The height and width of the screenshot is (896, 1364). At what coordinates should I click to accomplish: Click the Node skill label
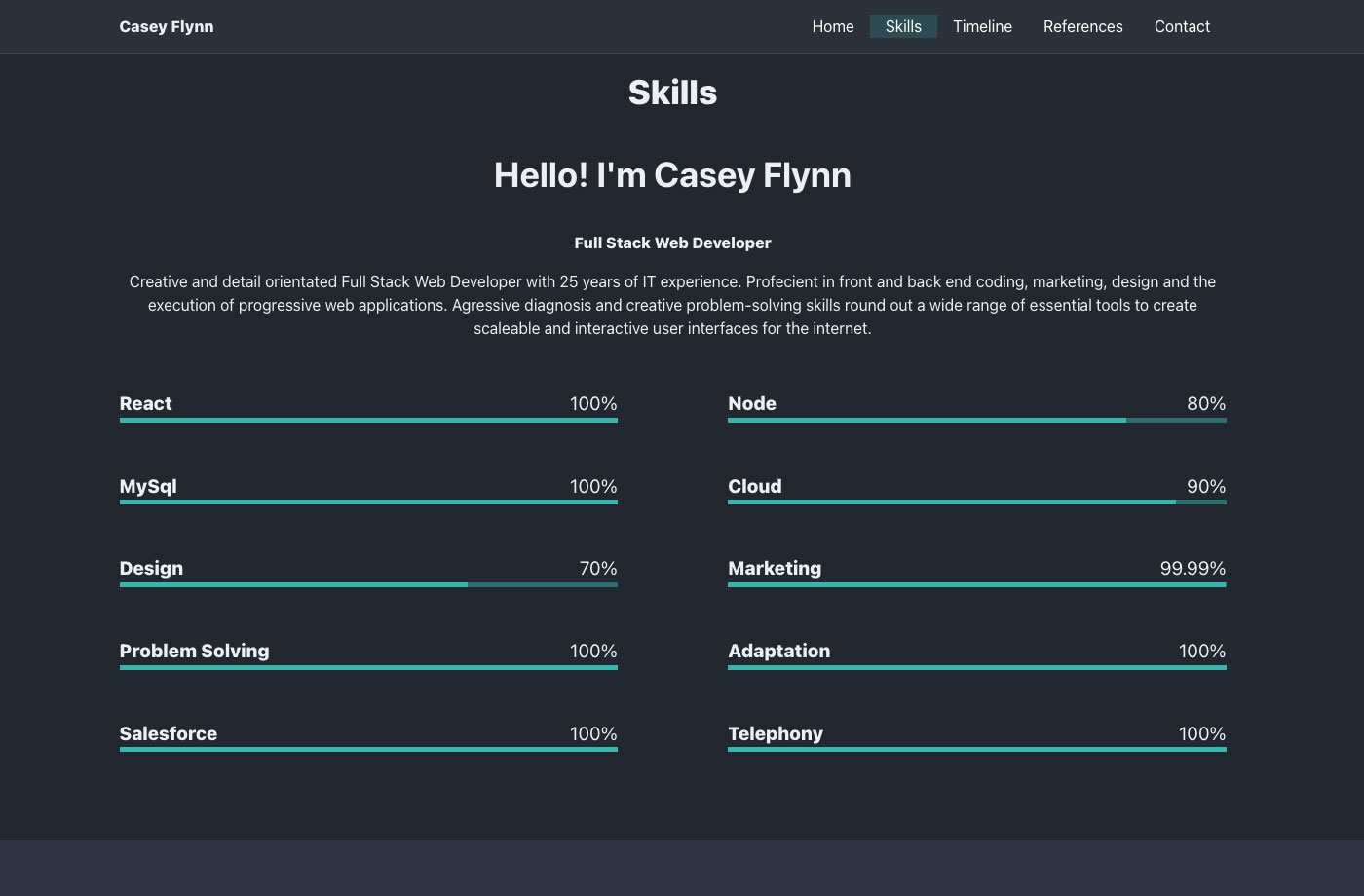752,403
